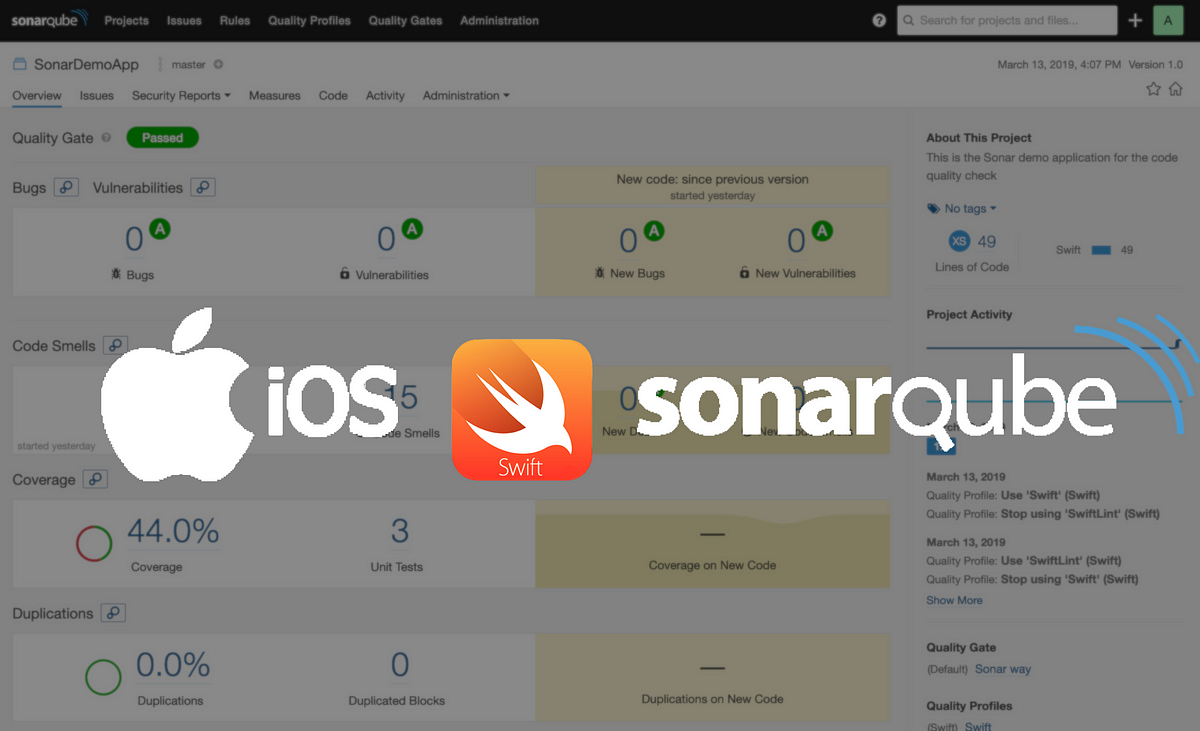Click the 0 New Bugs count
This screenshot has height=731, width=1200.
pos(628,241)
